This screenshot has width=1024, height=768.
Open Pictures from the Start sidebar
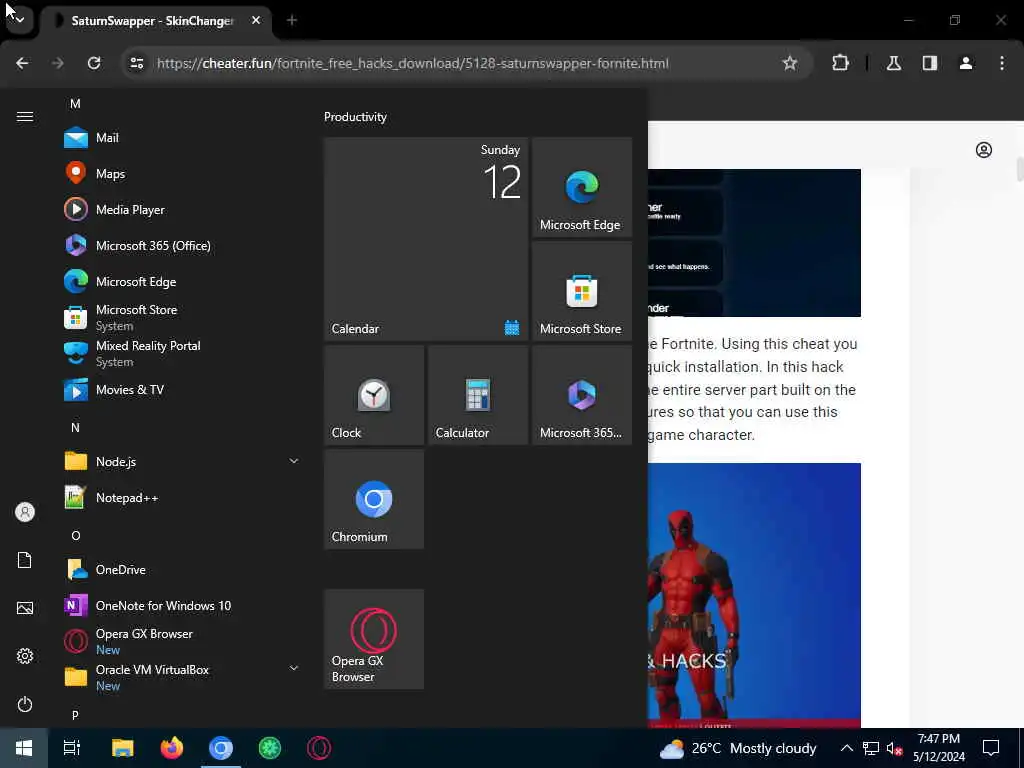(x=25, y=608)
